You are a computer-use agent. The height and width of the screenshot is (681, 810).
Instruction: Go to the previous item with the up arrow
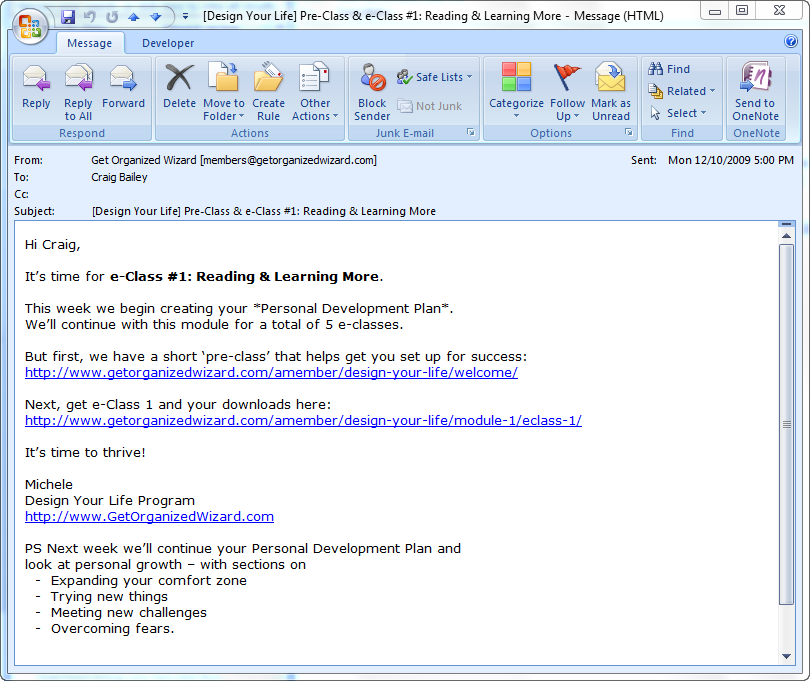[134, 17]
